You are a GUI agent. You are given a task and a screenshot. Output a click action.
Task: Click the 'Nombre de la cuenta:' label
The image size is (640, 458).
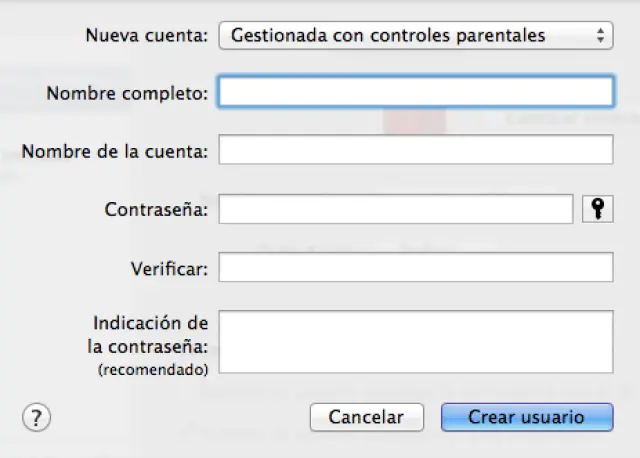[114, 151]
